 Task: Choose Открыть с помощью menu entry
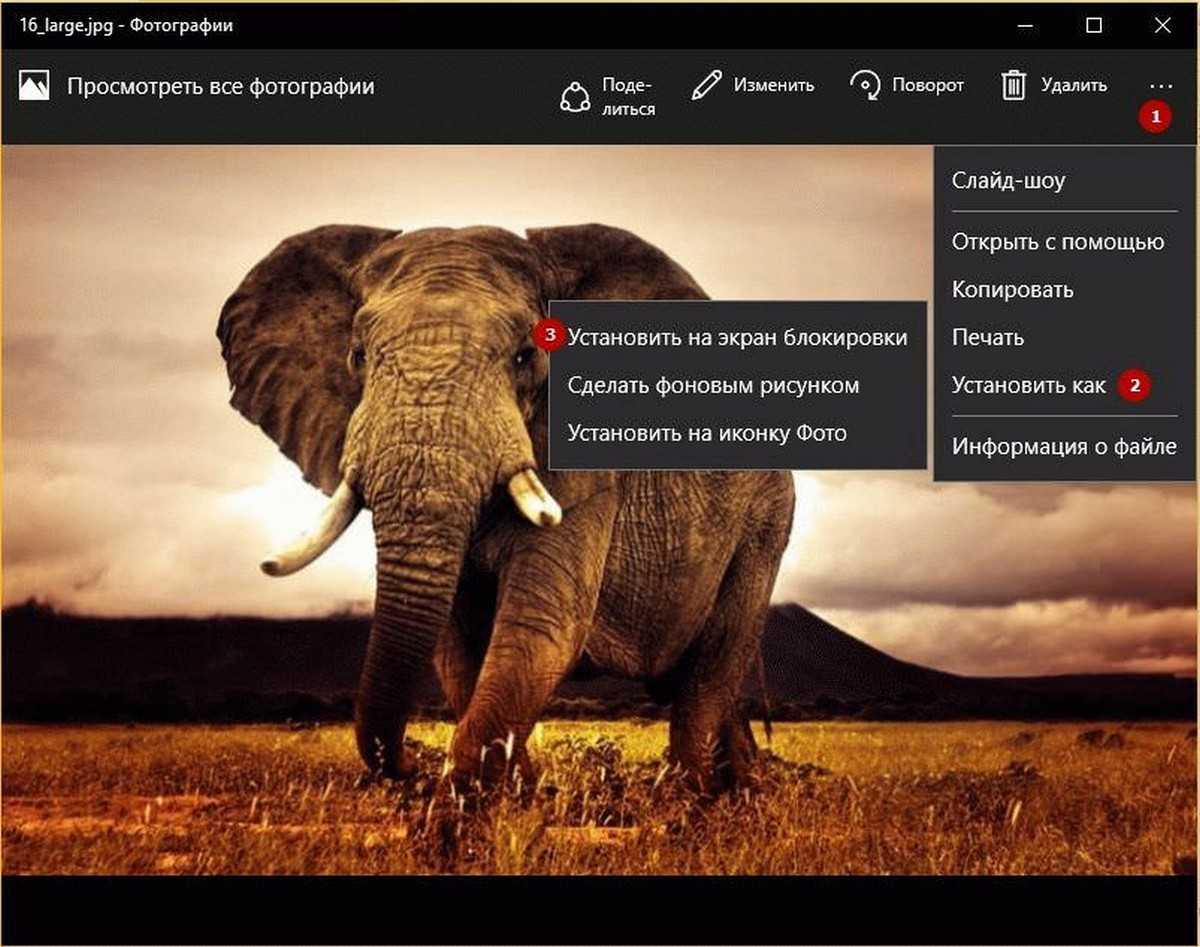[x=1057, y=242]
